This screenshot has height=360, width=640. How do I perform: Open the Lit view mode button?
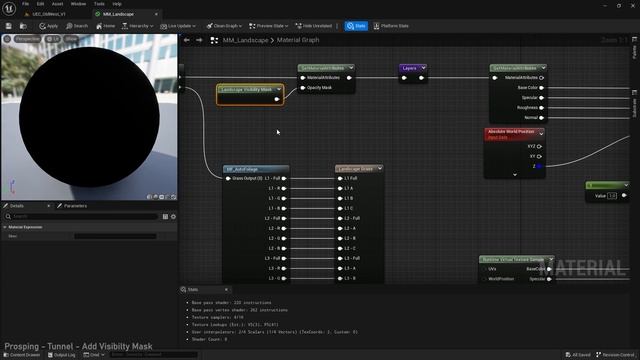click(x=53, y=39)
